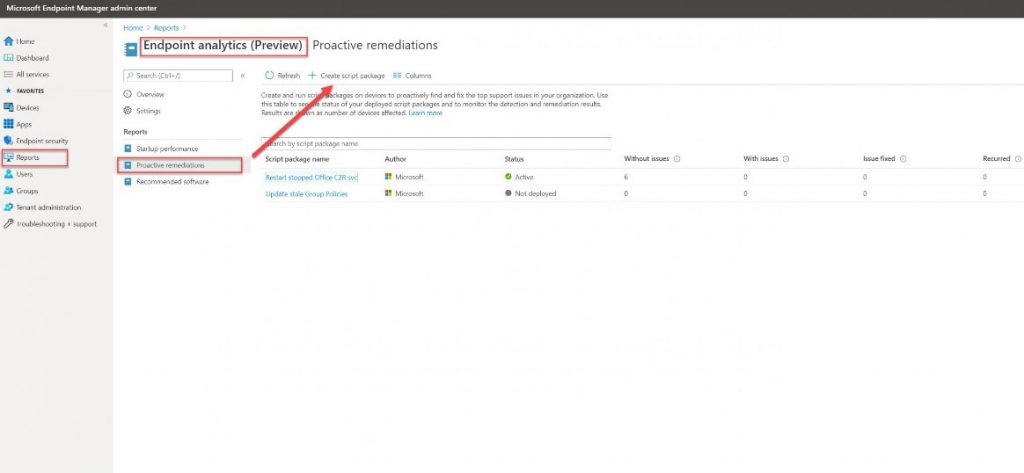
Task: Open Users in the sidebar
Action: click(x=18, y=174)
